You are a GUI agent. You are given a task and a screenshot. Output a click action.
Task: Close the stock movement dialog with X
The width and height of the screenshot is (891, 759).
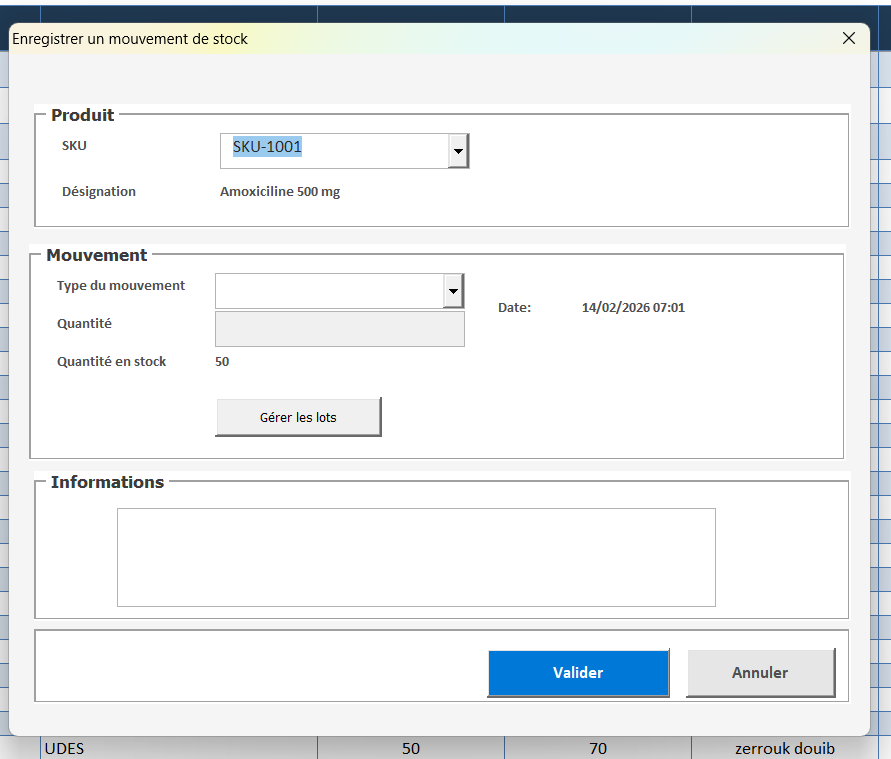pos(849,38)
